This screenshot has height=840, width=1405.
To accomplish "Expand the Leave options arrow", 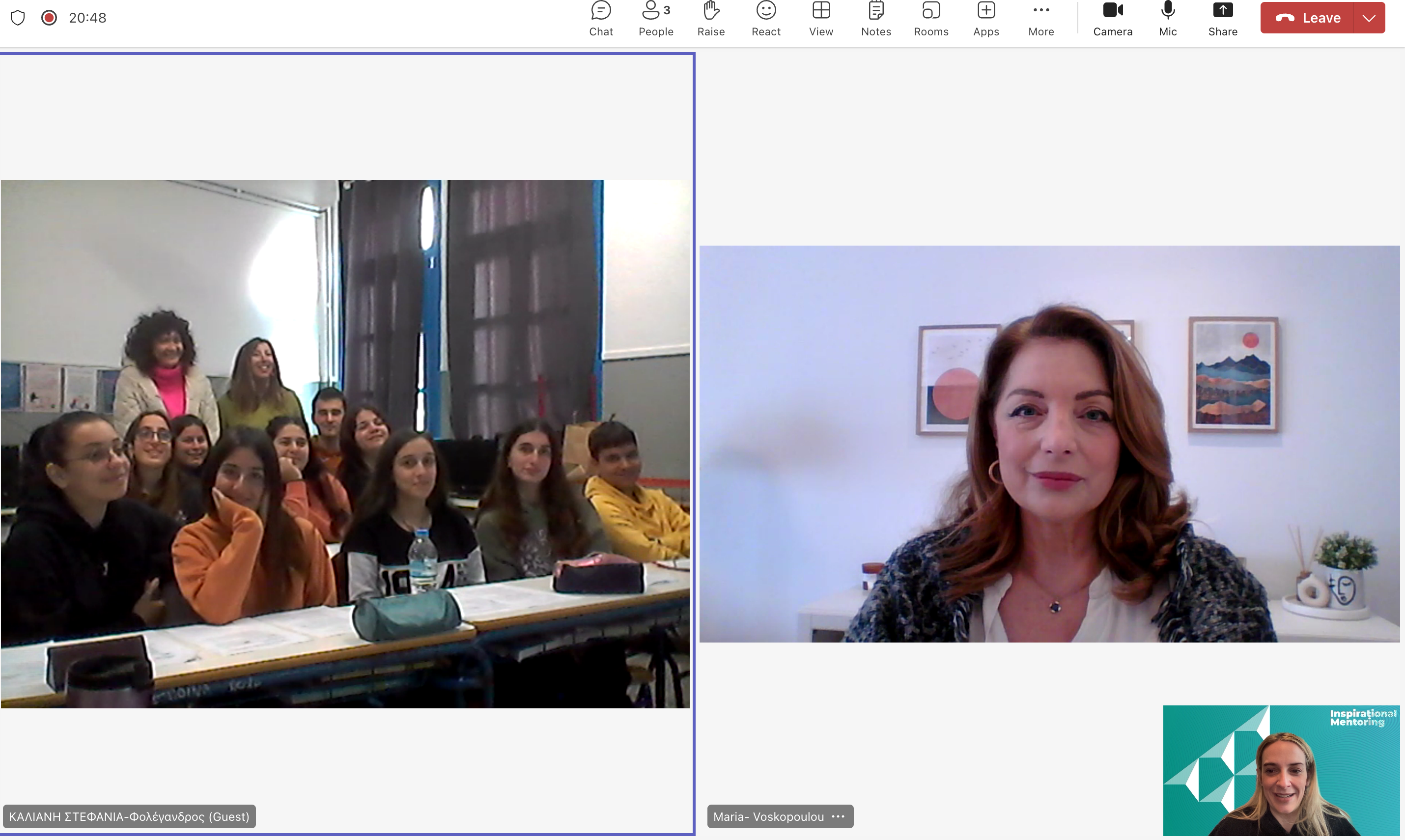I will (1369, 18).
